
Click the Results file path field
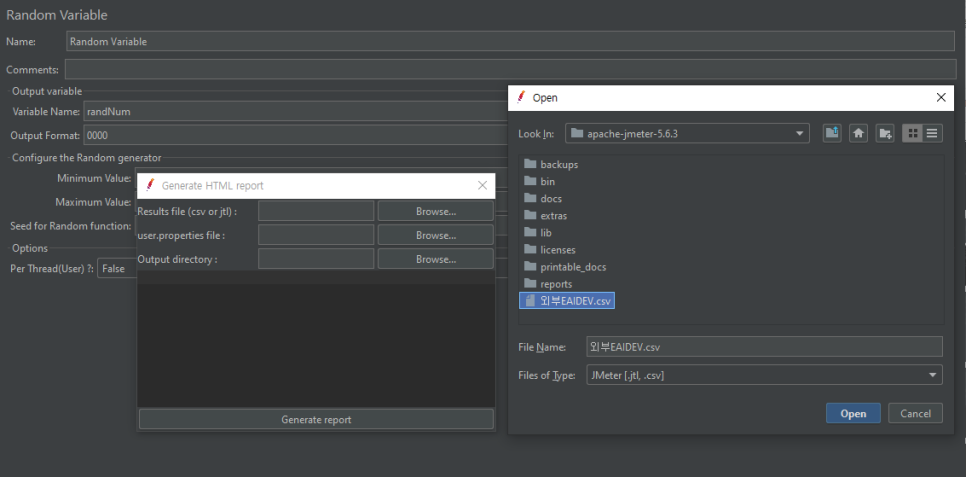pos(316,211)
